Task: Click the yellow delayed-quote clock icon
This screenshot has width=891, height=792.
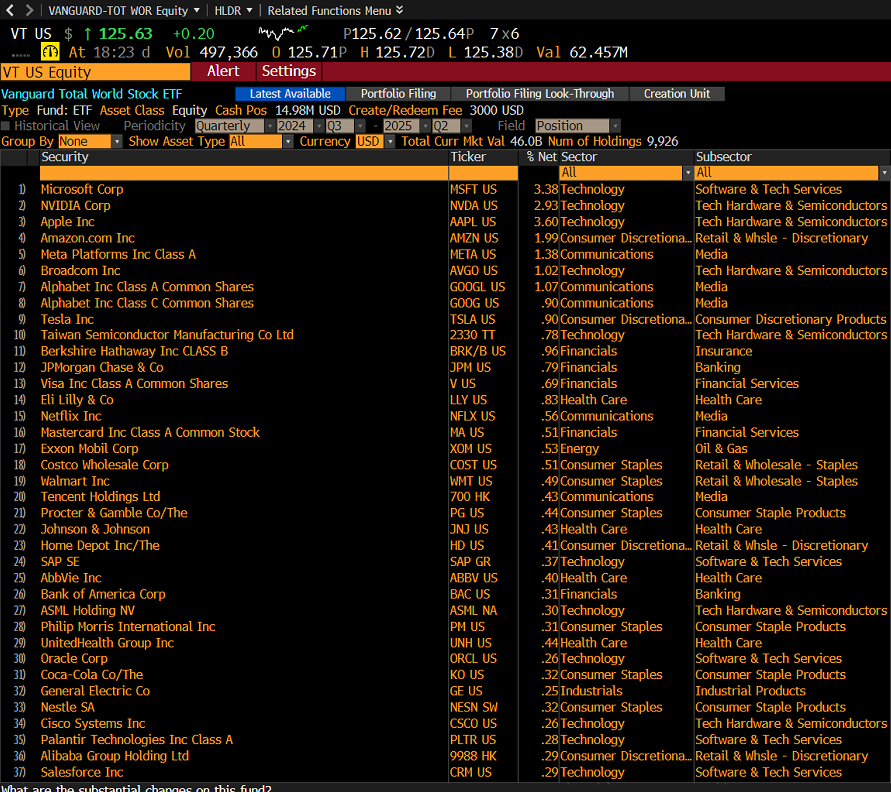Action: 50,52
